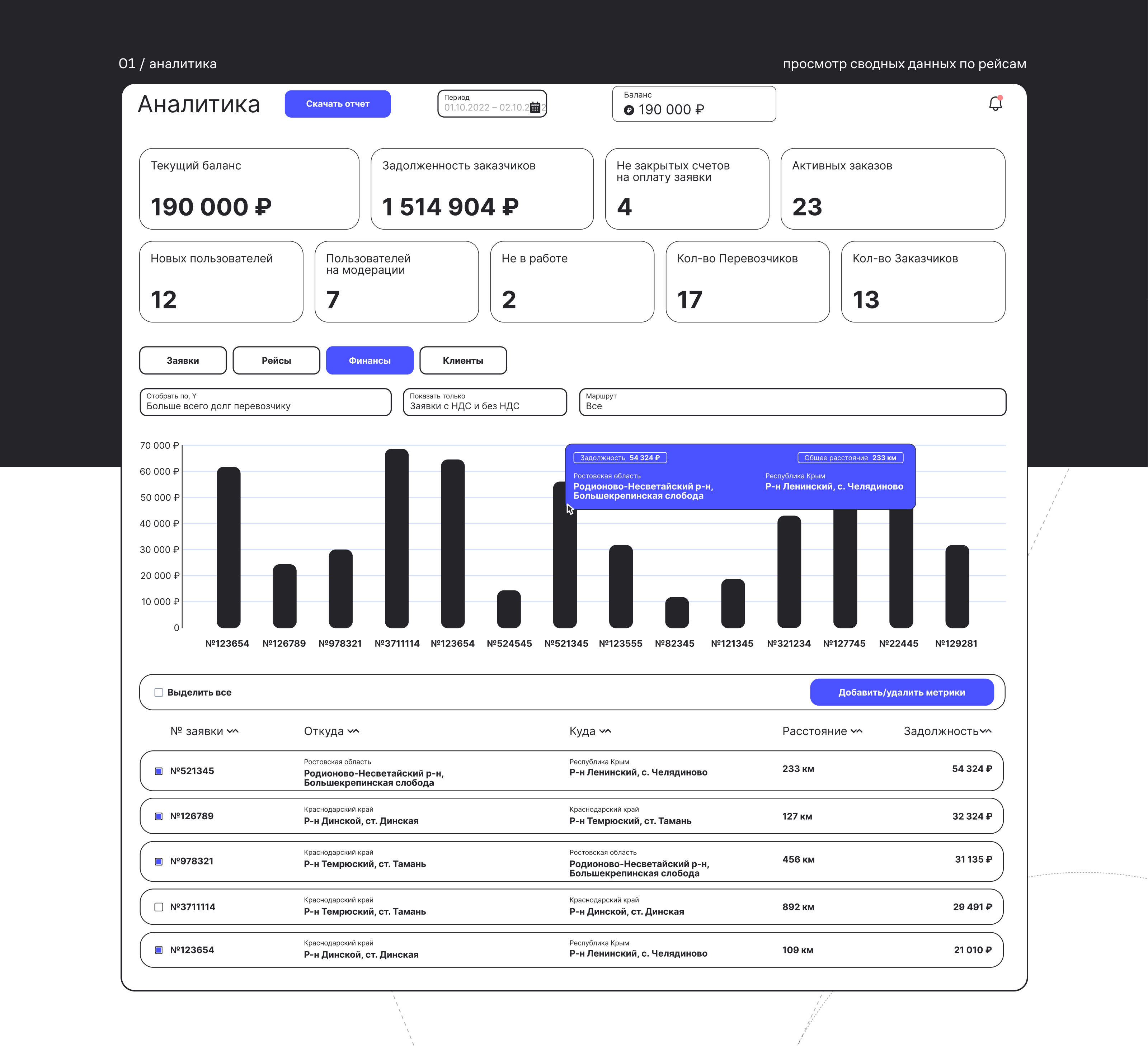Click the ruble coin icon in Баланс
Screen dimensions: 1148x1046
tap(629, 110)
